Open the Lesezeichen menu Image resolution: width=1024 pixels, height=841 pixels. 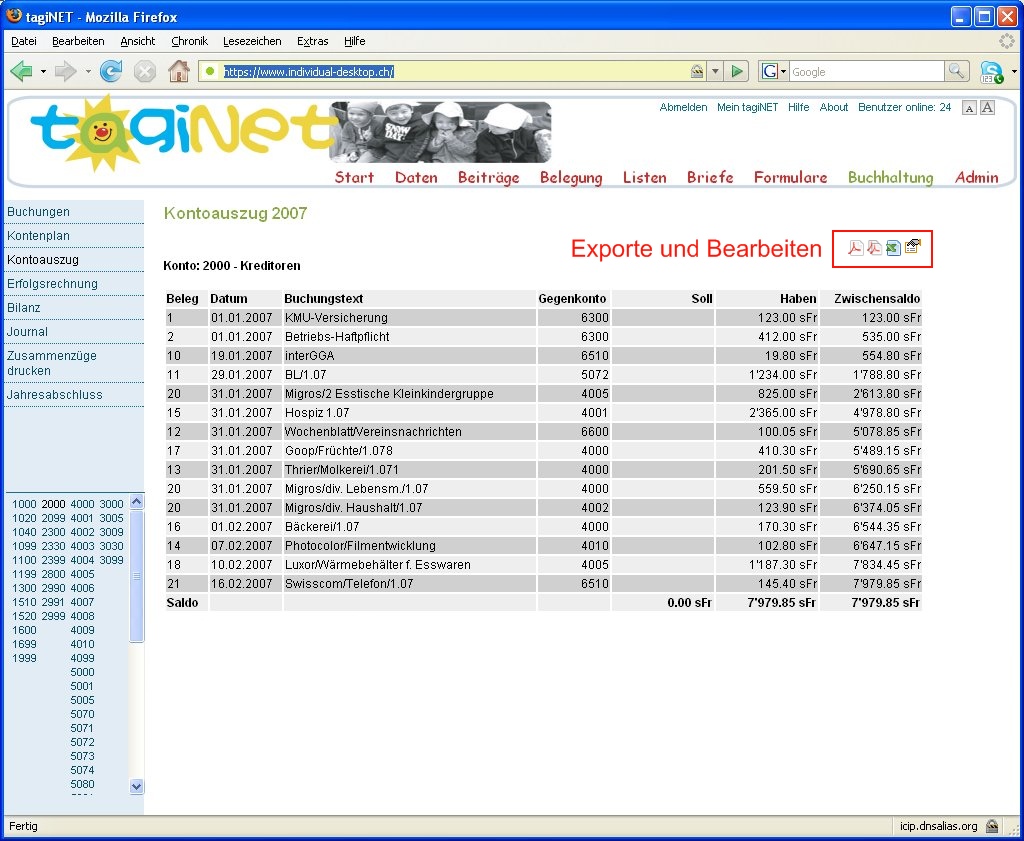252,41
